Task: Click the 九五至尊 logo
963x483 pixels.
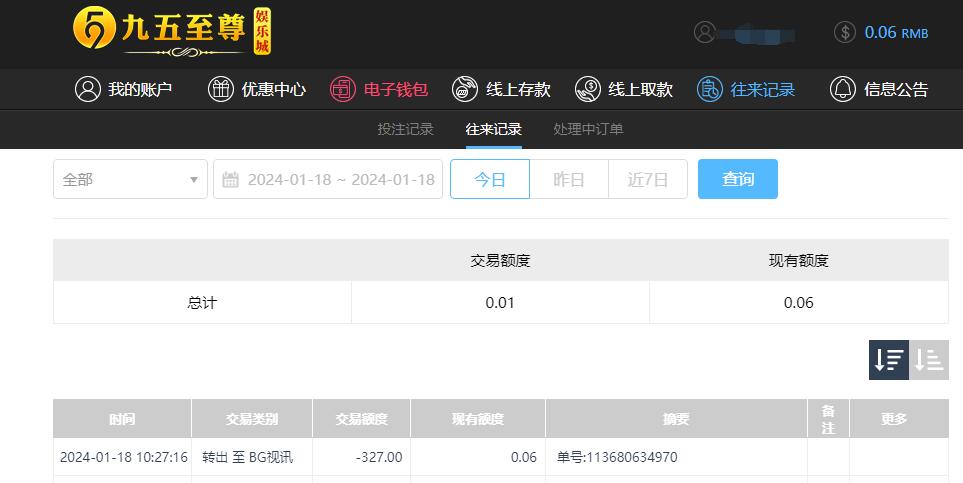Action: 172,31
